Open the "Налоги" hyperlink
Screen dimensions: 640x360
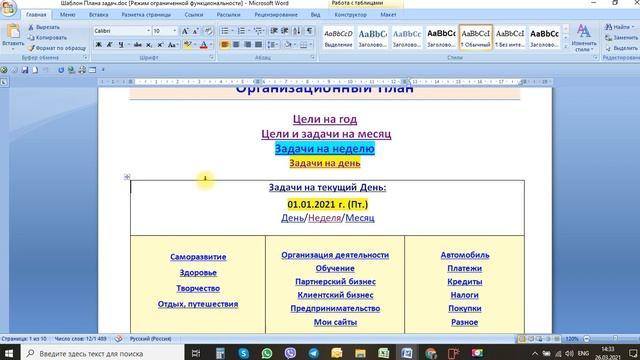pos(464,295)
